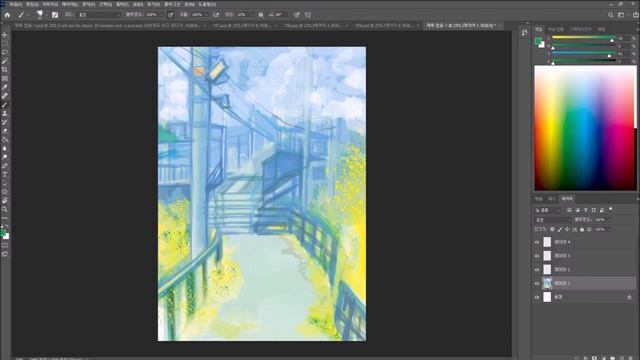Select the Clone Stamp tool
Viewport: 640px width, 360px height.
pos(4,113)
